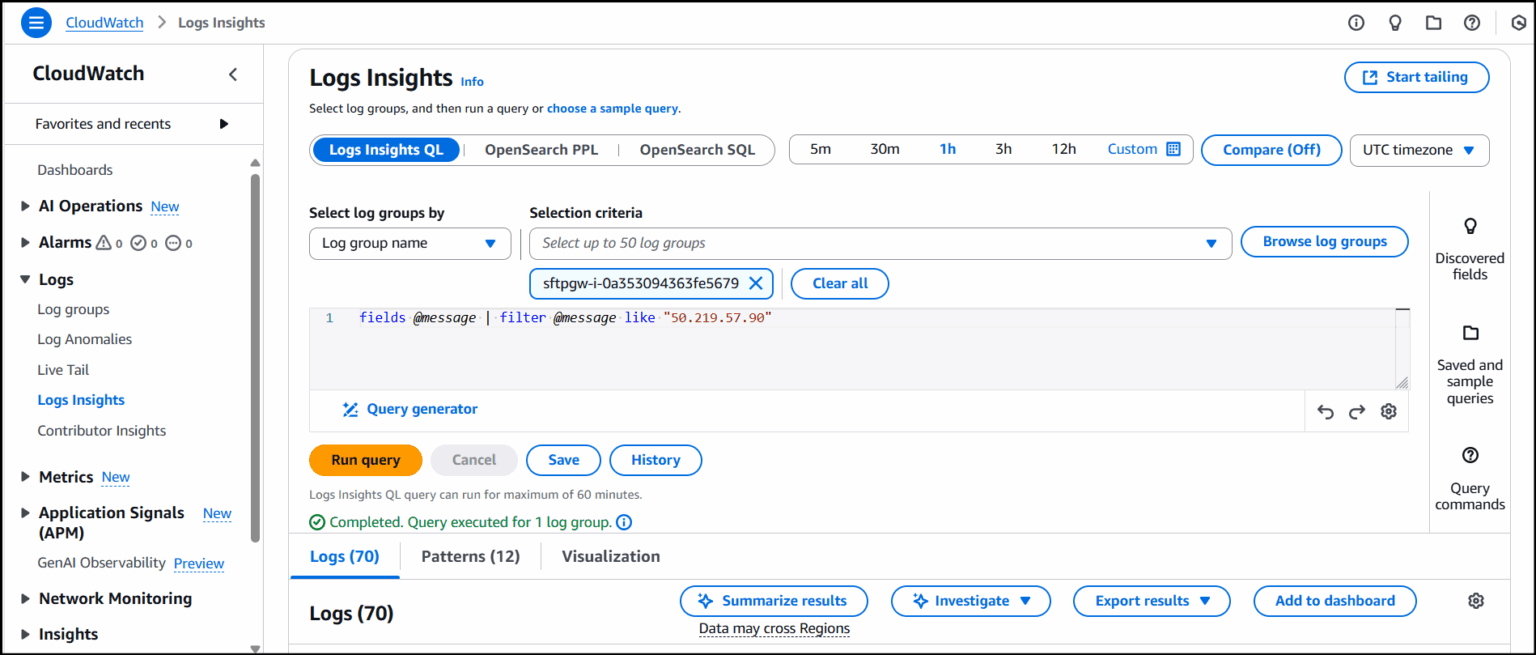This screenshot has width=1536, height=655.
Task: Open Live Tail from the sidebar
Action: [63, 369]
